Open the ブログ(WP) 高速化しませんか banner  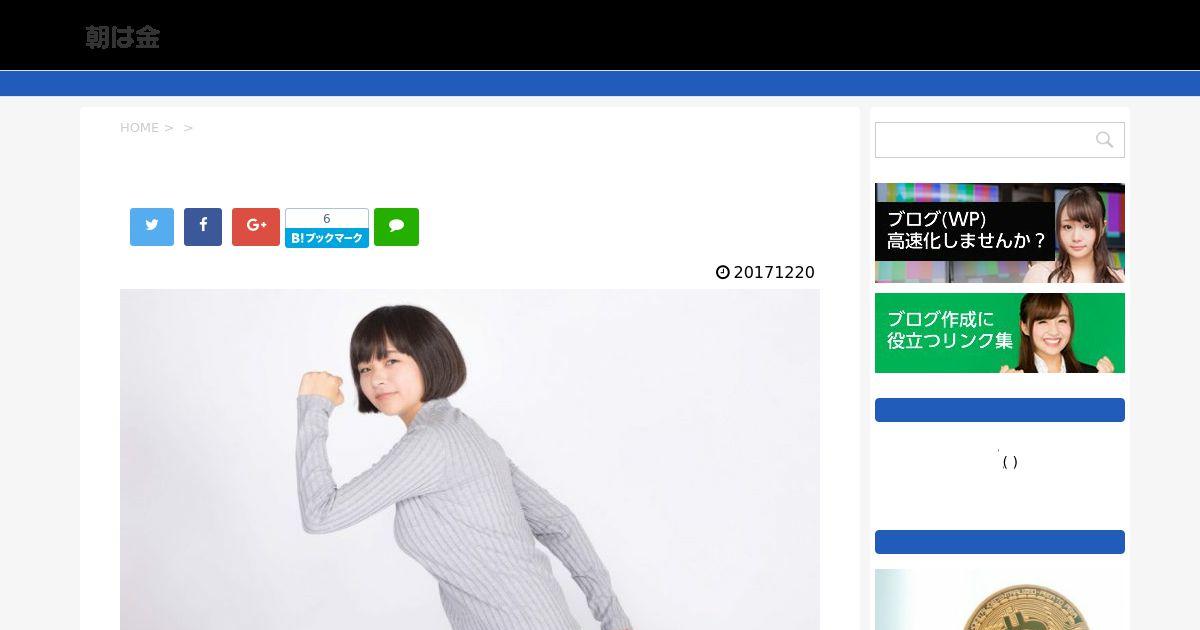coord(1000,233)
